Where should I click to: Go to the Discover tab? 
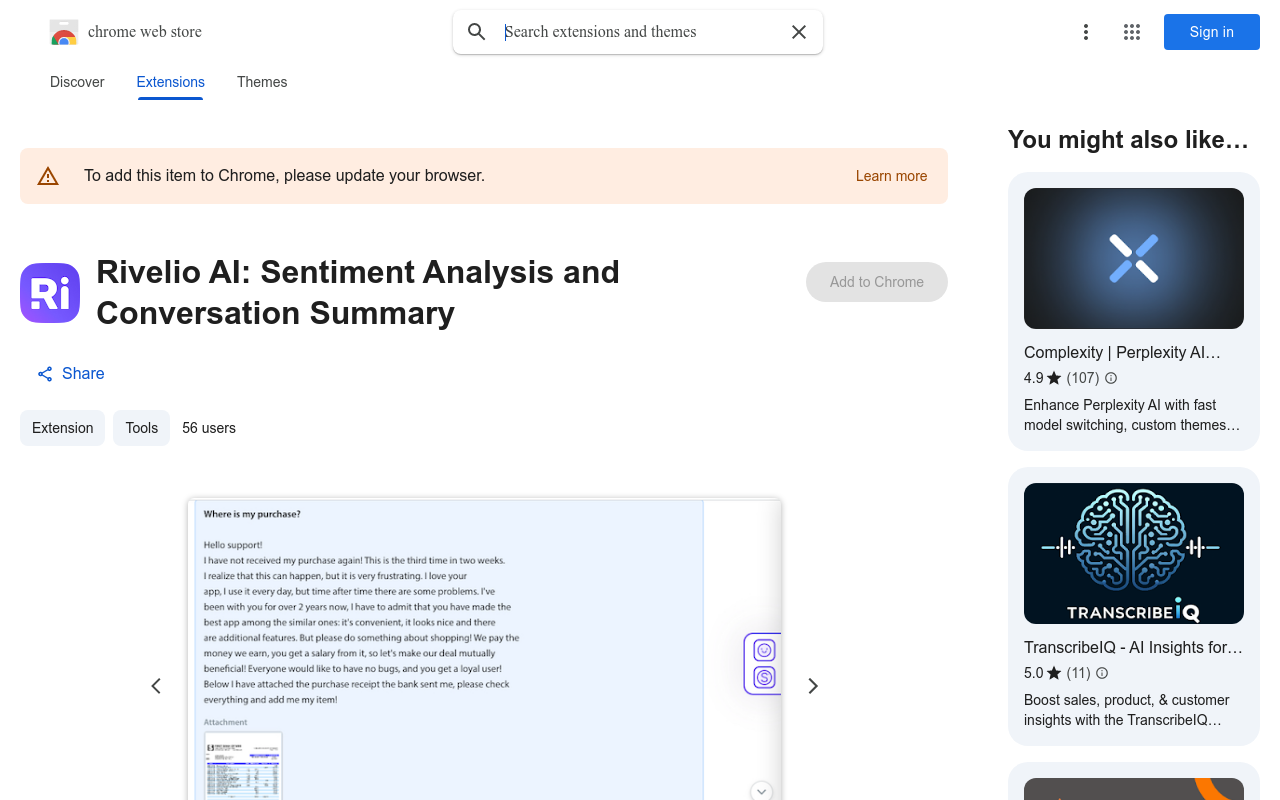[77, 82]
